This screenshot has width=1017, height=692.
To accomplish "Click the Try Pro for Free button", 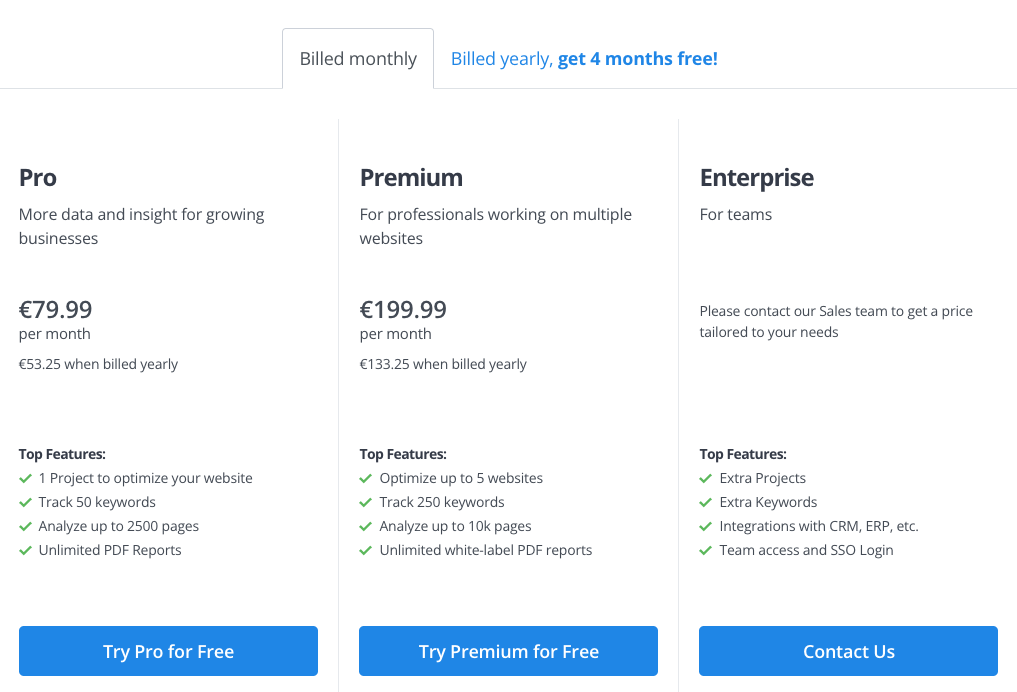I will click(x=168, y=651).
